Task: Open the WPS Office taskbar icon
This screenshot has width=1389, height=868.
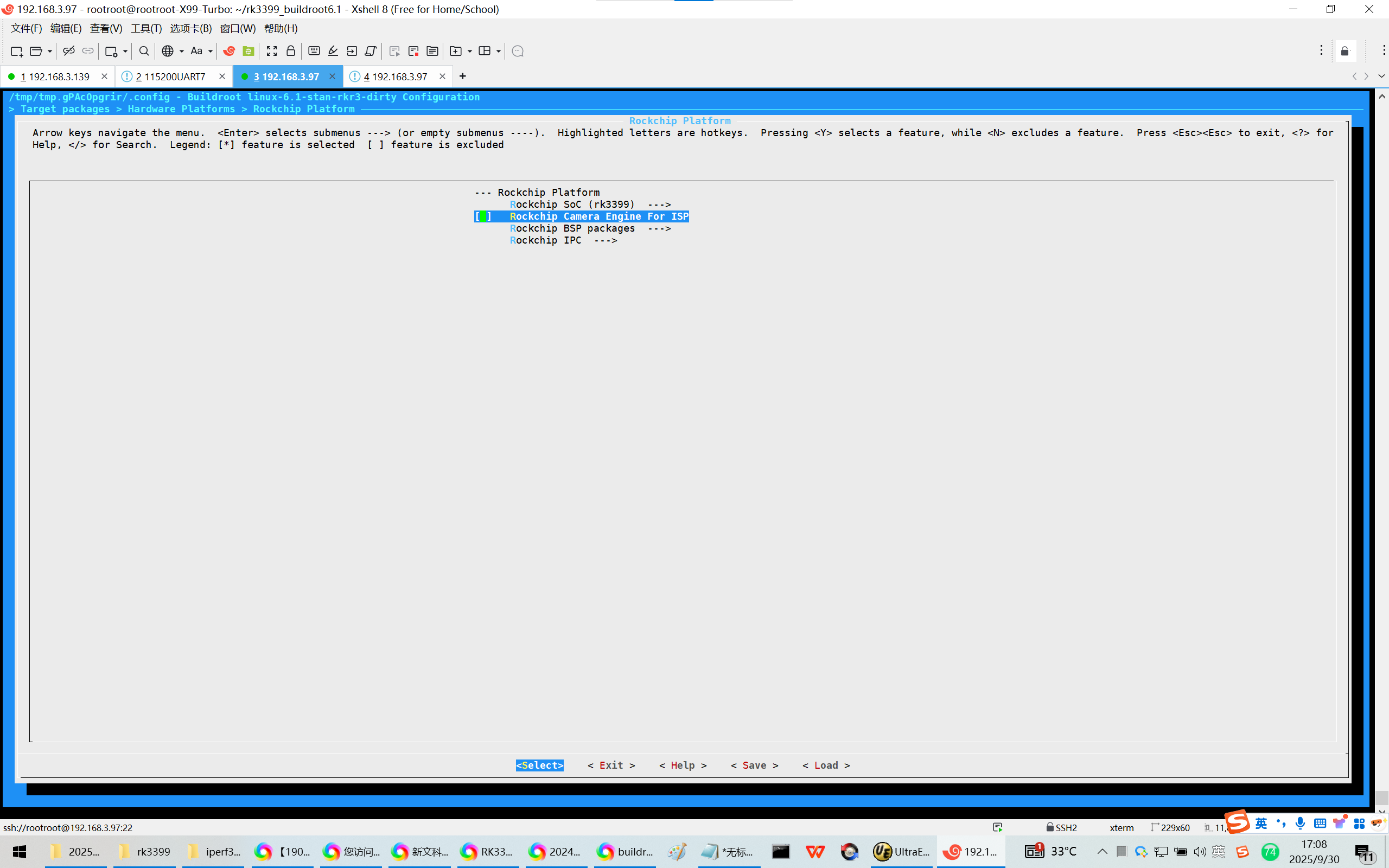Action: coord(815,851)
